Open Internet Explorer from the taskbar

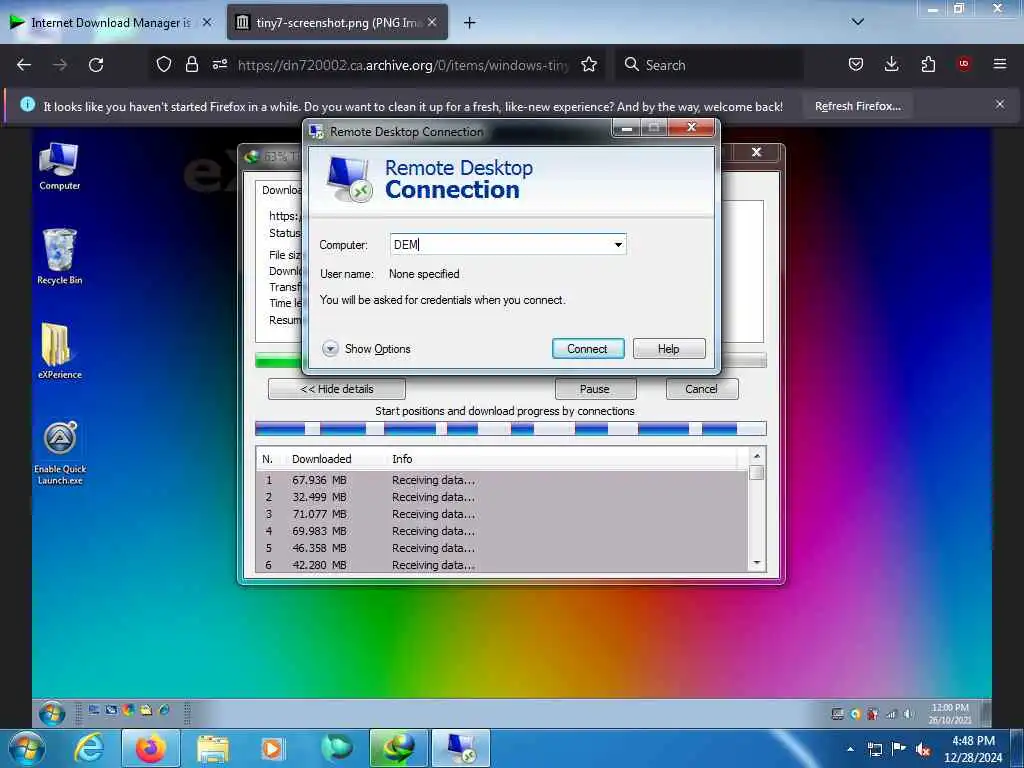(89, 748)
